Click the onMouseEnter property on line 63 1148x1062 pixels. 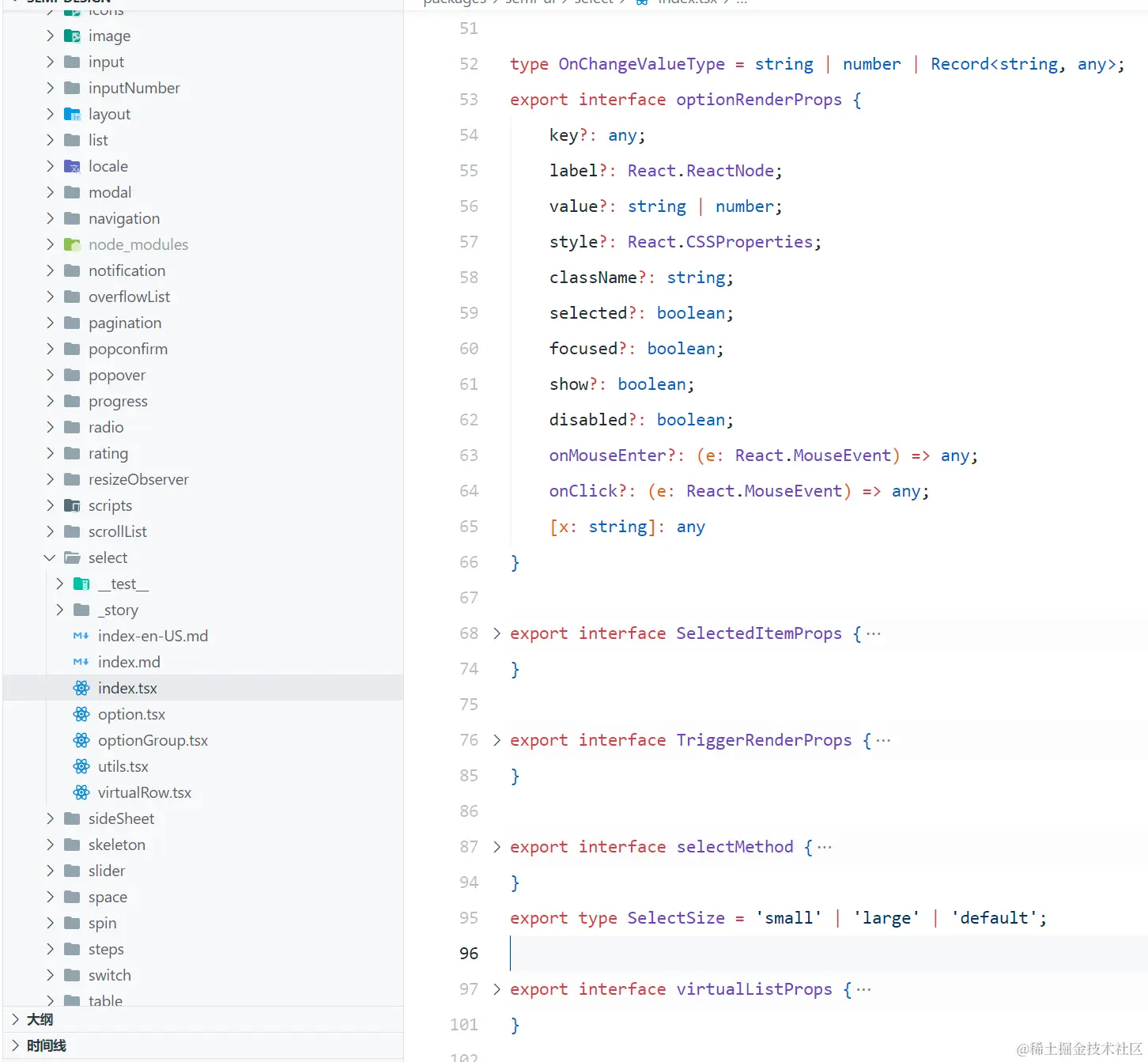[607, 455]
